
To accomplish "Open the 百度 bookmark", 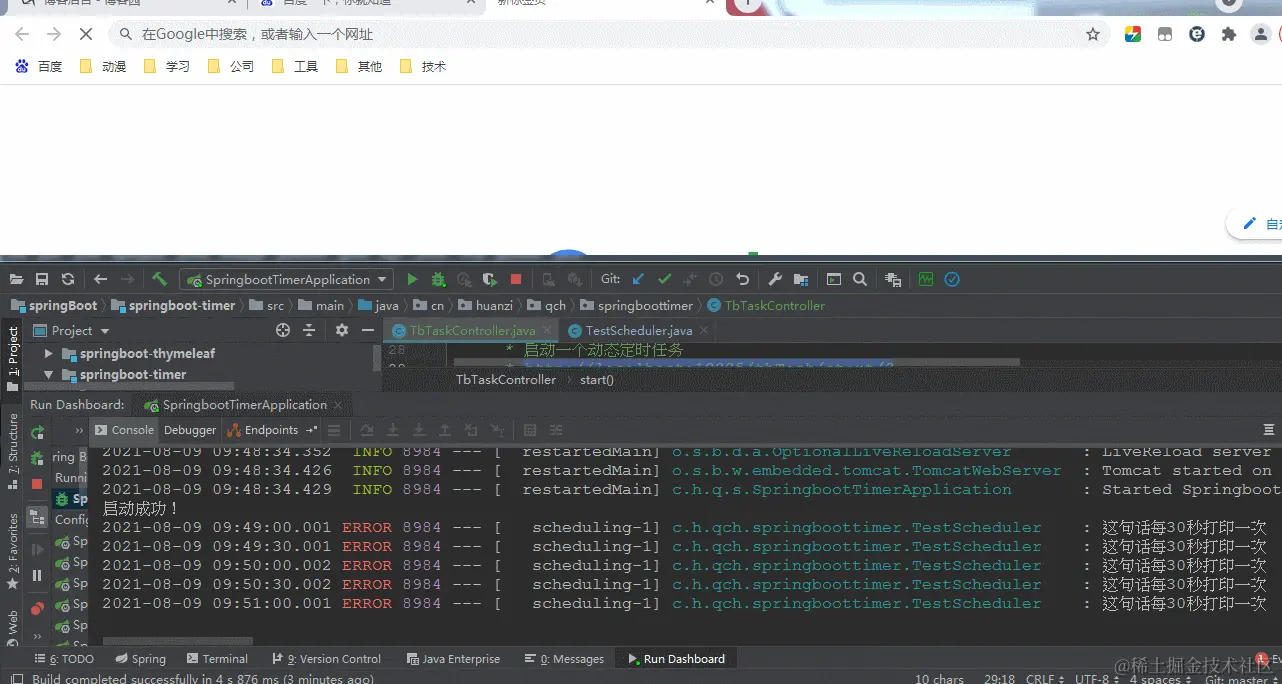I will point(39,66).
